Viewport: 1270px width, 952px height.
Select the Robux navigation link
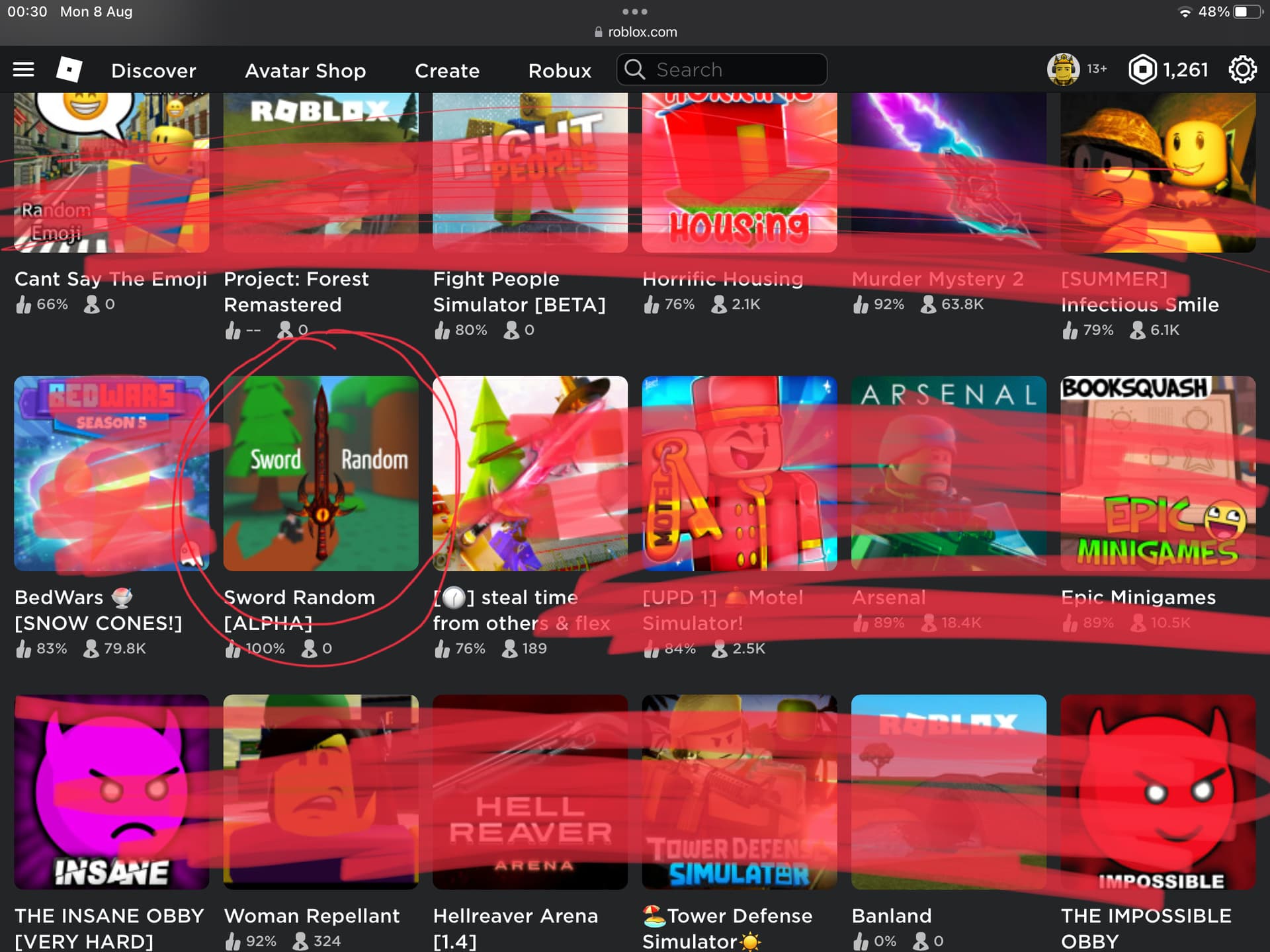pyautogui.click(x=560, y=70)
